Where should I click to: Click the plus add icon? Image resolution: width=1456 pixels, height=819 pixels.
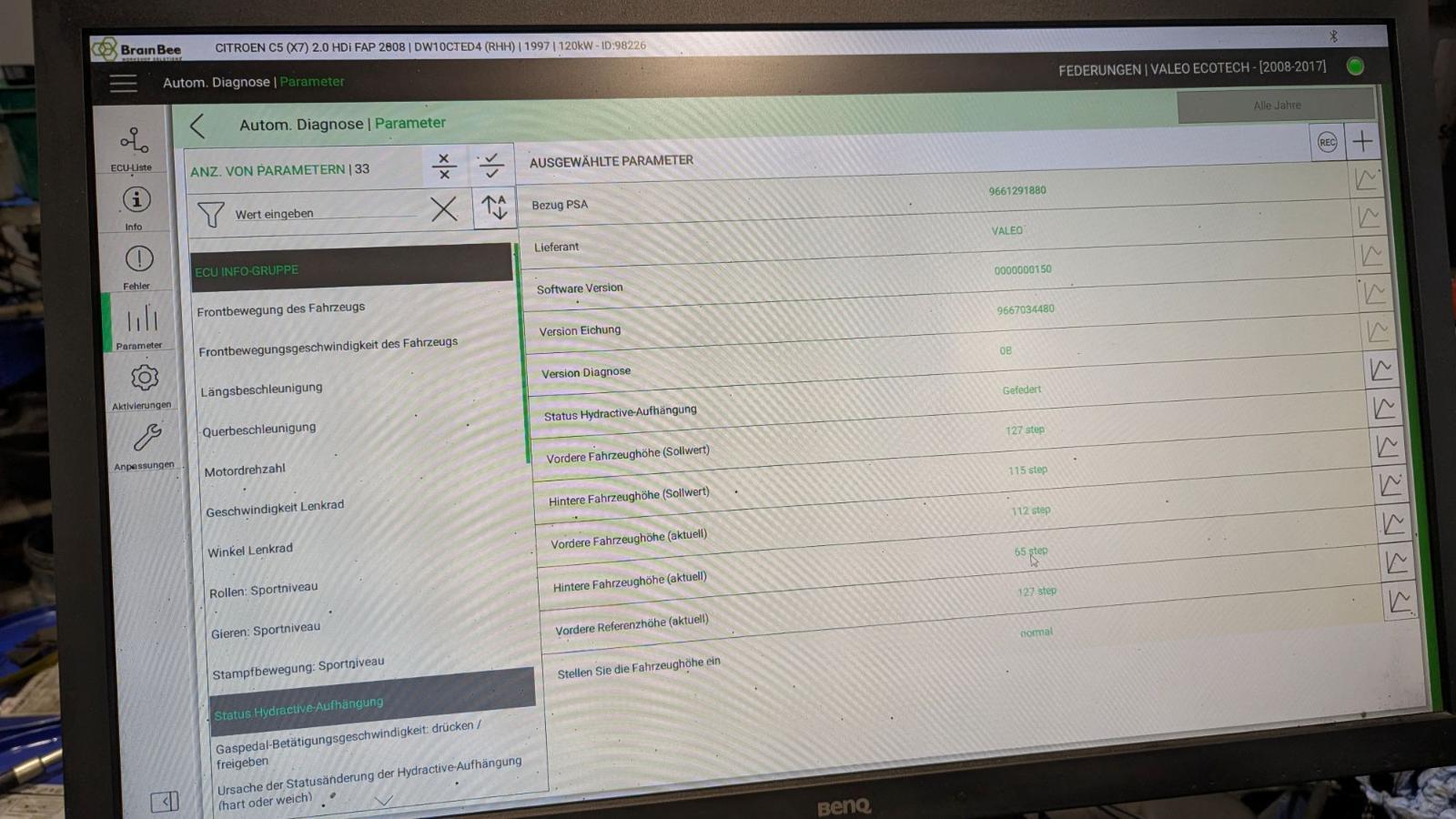pyautogui.click(x=1362, y=141)
